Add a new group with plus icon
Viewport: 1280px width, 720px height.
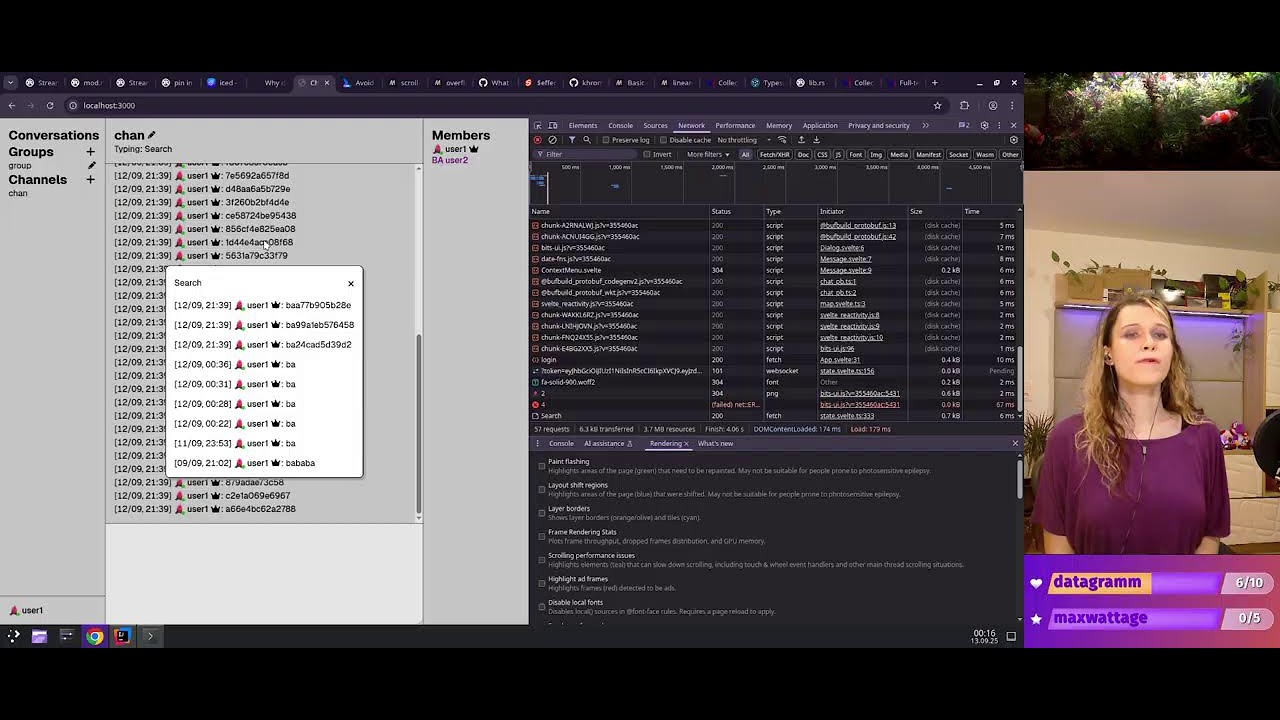pyautogui.click(x=90, y=152)
